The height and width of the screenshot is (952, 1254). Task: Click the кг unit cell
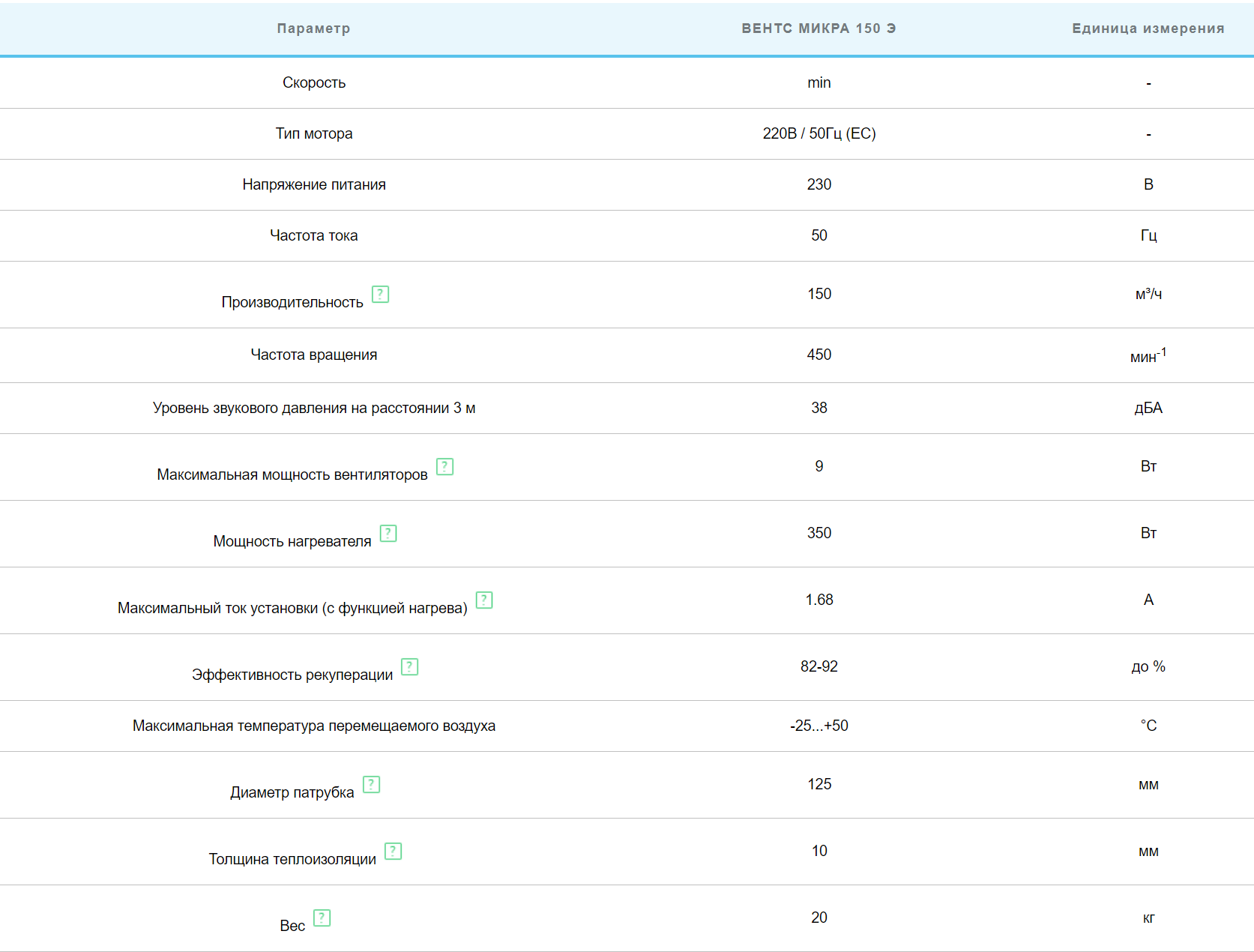tap(1148, 918)
